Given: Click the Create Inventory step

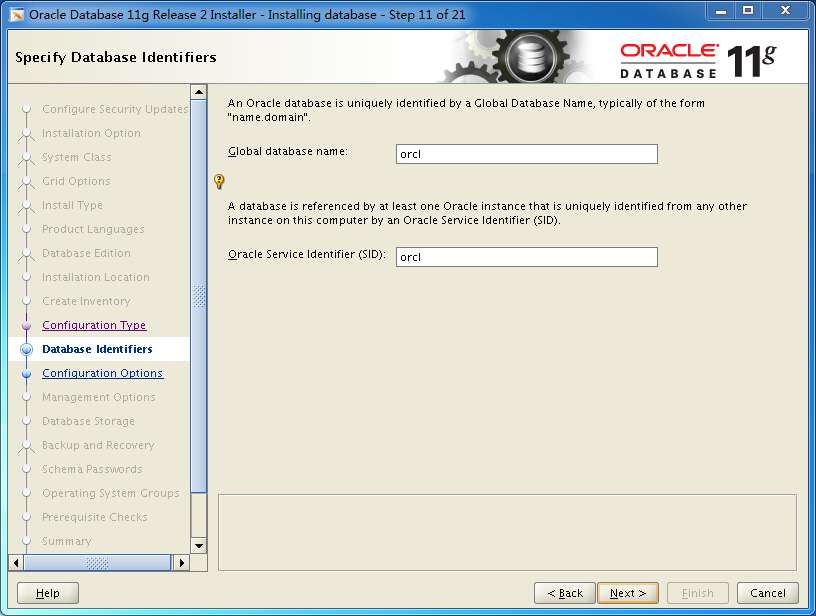Looking at the screenshot, I should 86,301.
